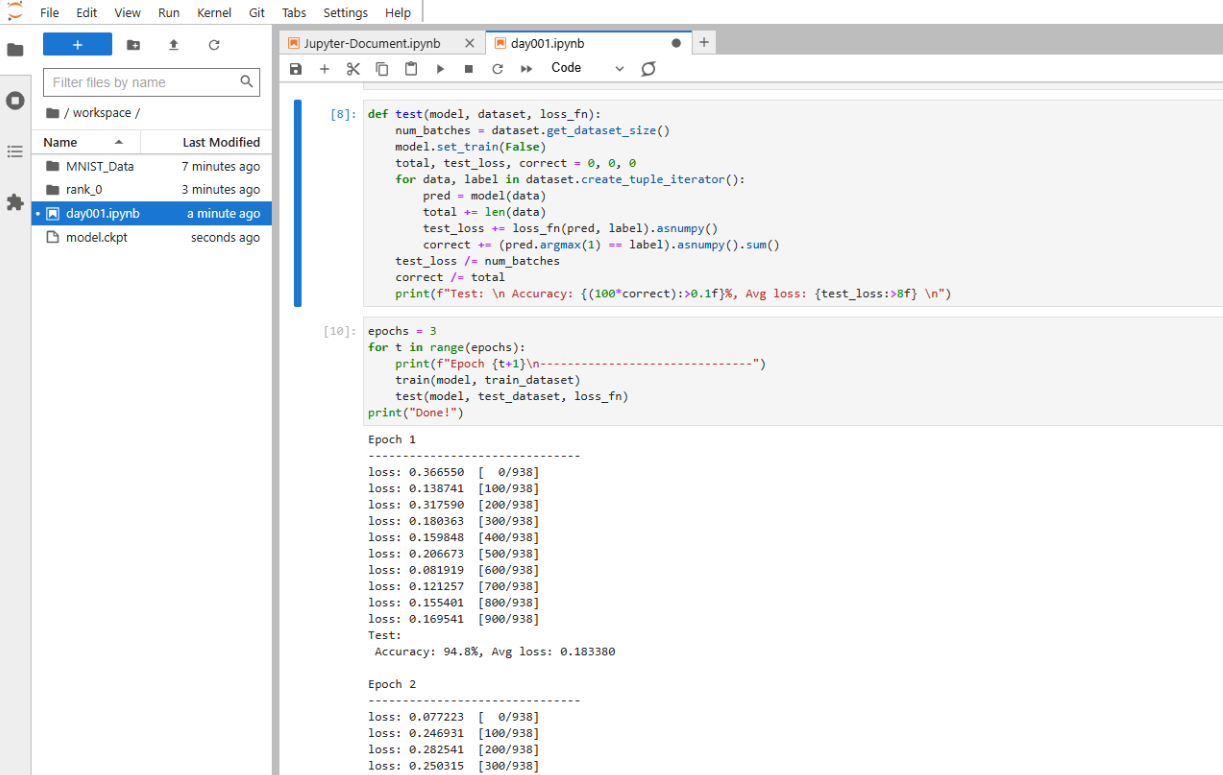Paste cells using the clipboard icon
Screen dimensions: 1223x775
click(x=411, y=69)
